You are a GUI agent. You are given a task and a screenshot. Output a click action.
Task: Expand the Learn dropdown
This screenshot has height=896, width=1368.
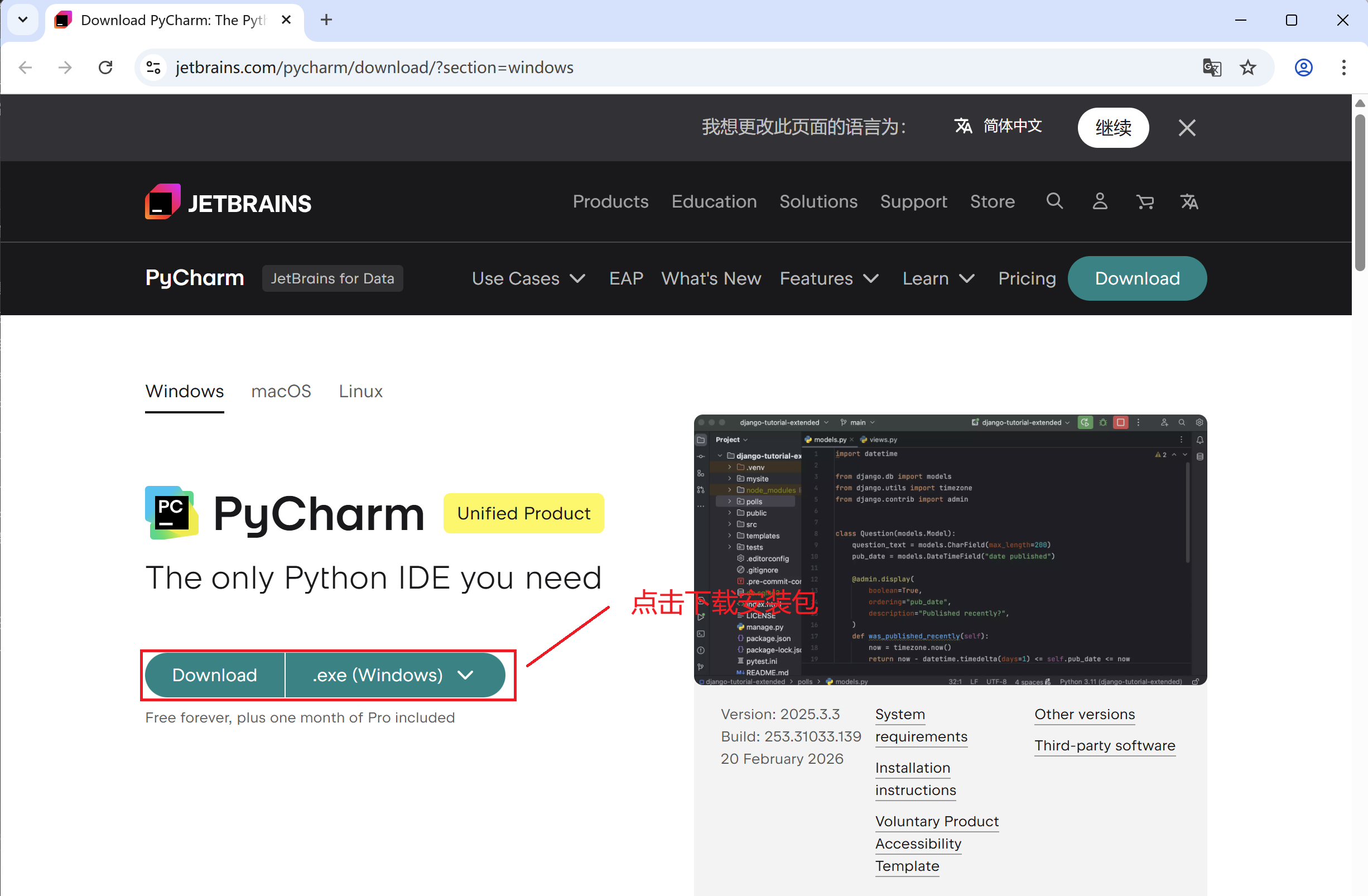click(x=937, y=278)
